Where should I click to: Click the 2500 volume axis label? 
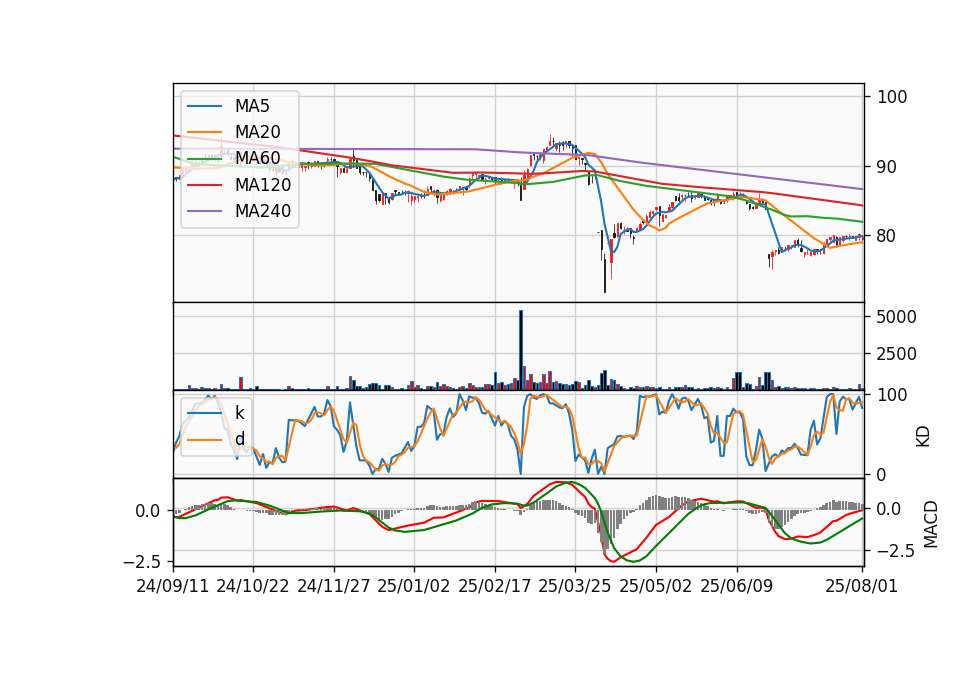897,354
